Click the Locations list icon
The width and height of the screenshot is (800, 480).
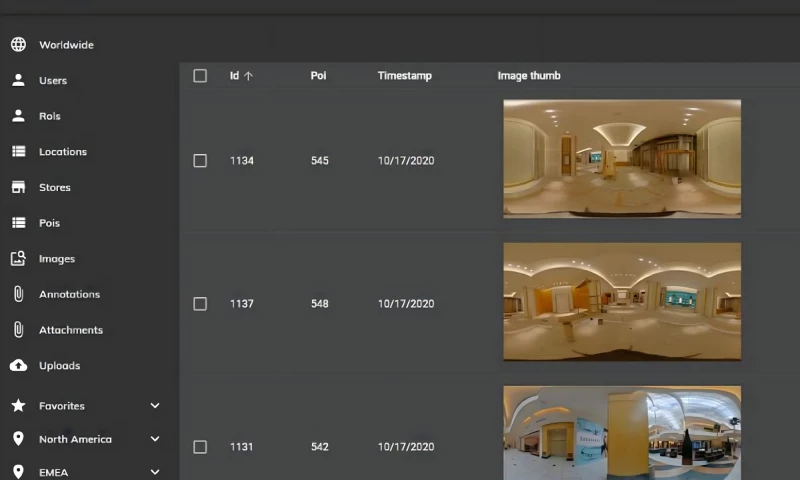[x=18, y=151]
